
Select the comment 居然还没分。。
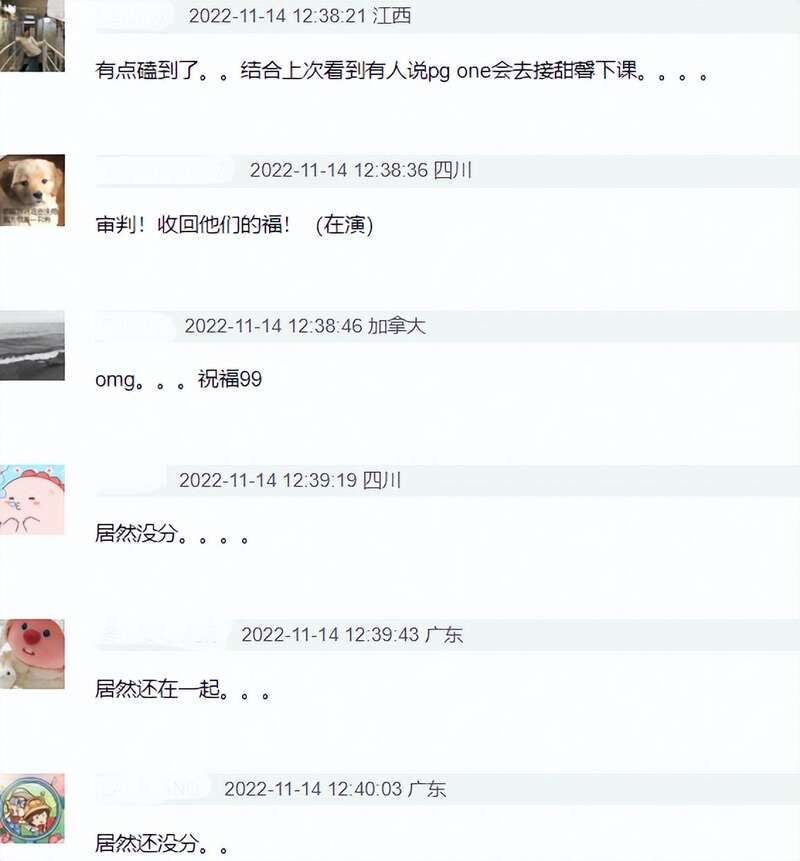[162, 843]
